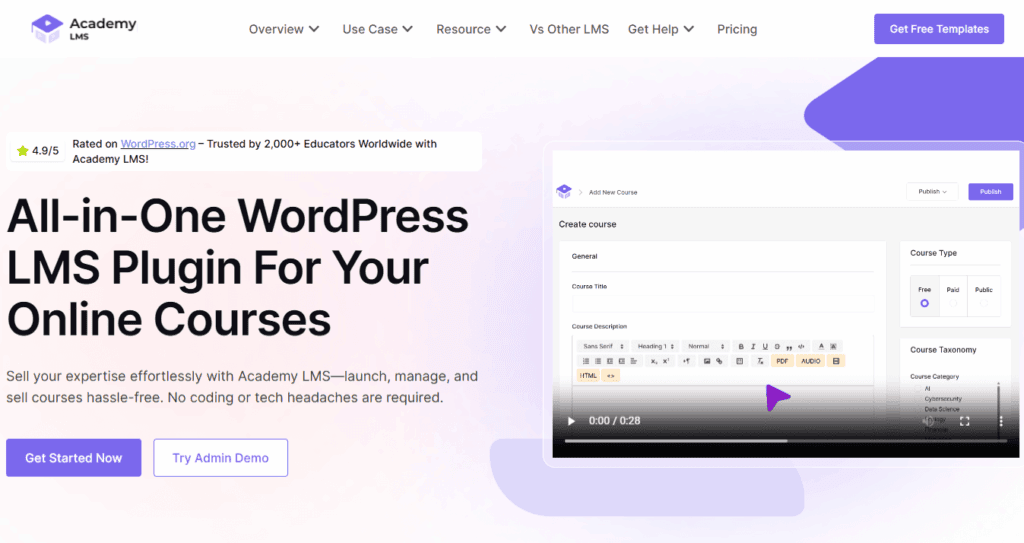Open the Publish status dropdown

932,191
